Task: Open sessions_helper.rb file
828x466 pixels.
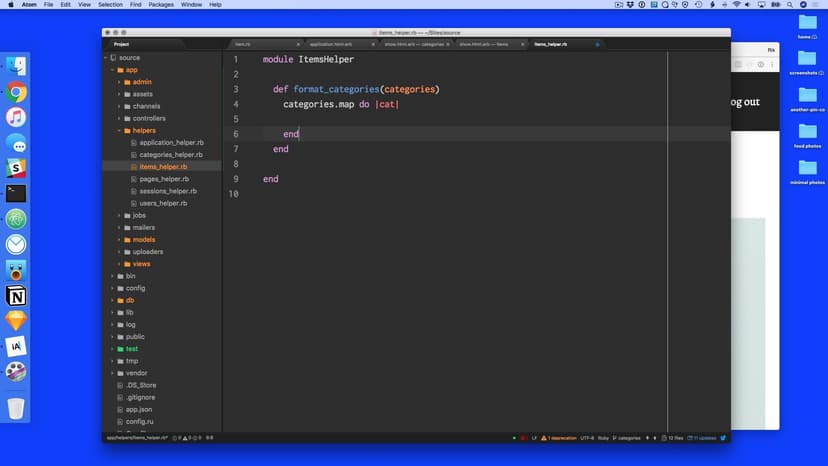Action: (x=168, y=191)
